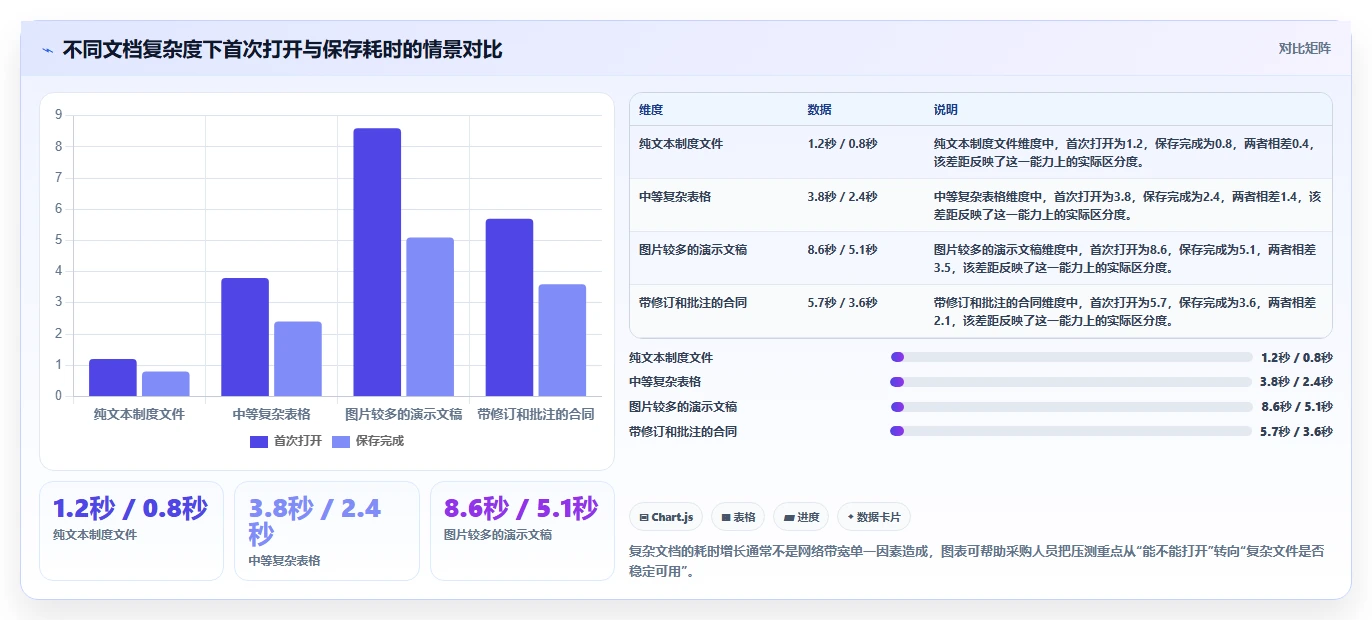Toggle the 保存完成 legend color swatch
Screen dimensions: 1372x620
tap(341, 441)
